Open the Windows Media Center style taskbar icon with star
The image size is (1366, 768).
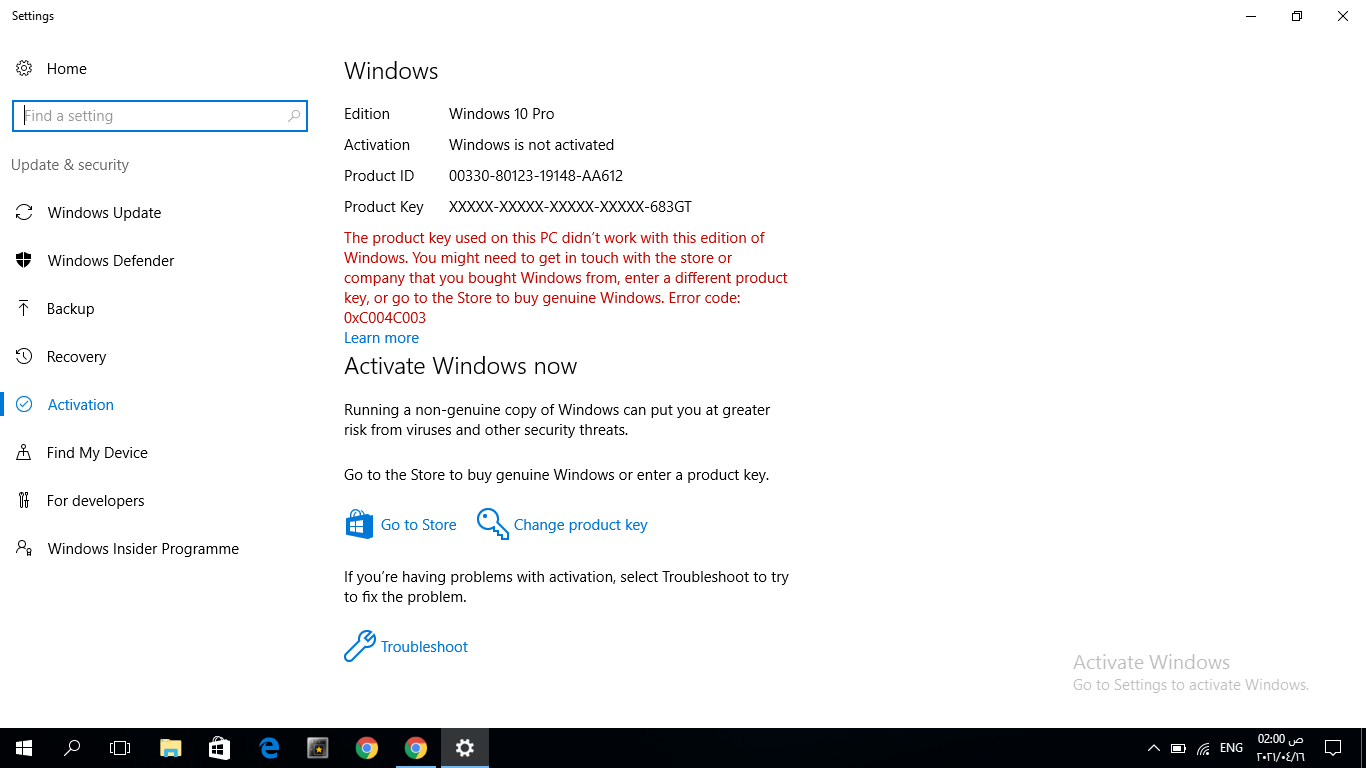318,748
